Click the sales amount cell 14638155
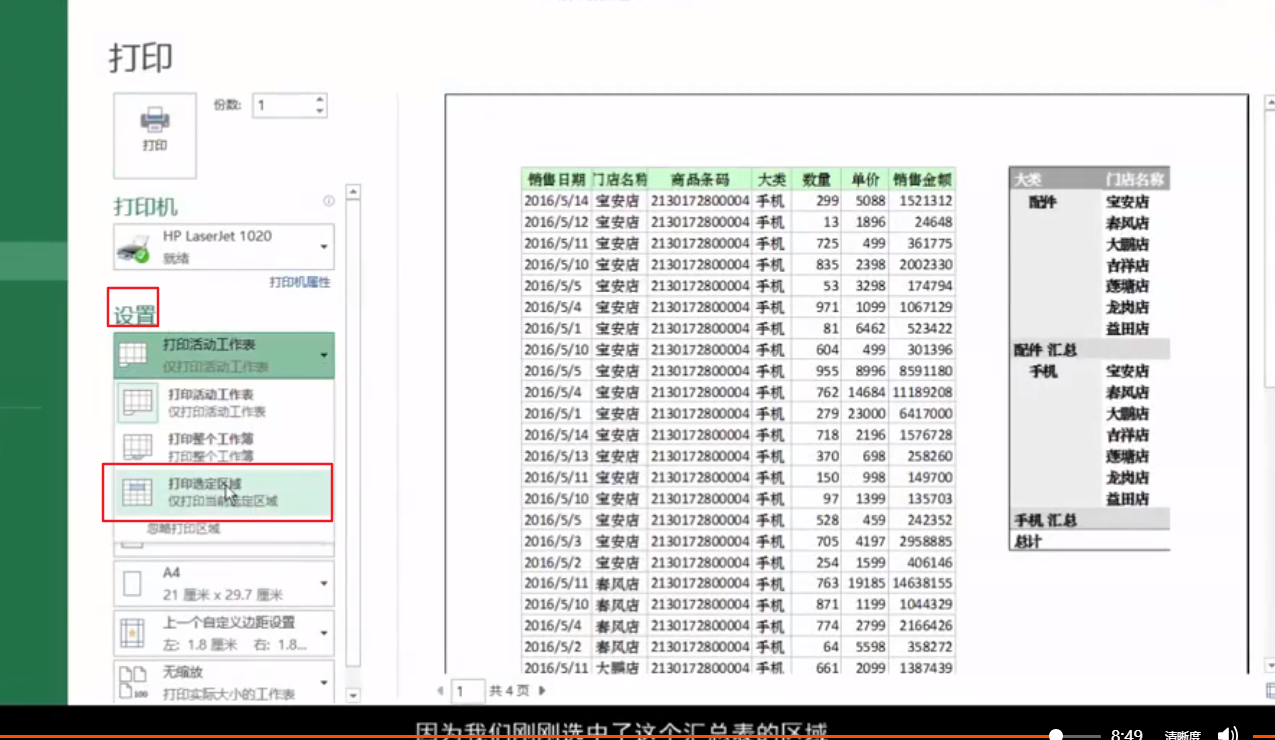 pos(922,583)
